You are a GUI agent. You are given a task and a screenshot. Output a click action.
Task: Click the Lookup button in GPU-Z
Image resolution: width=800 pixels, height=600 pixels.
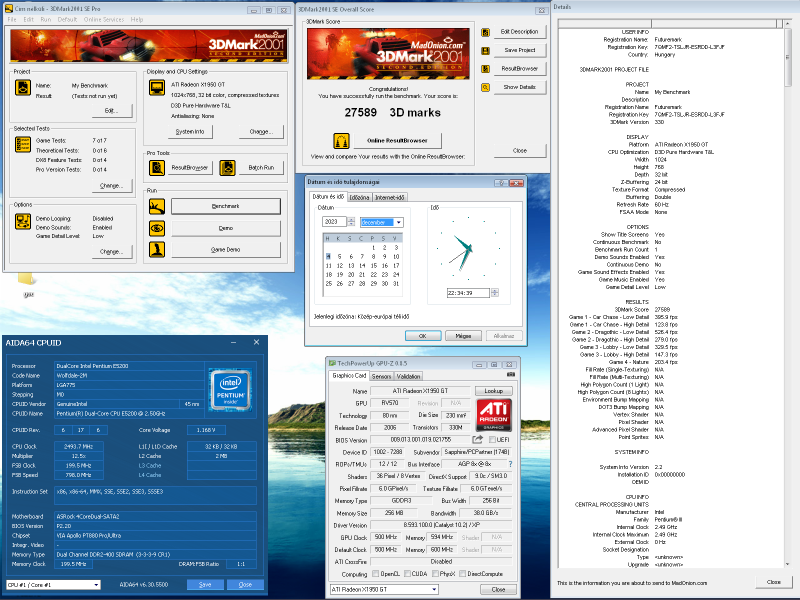coord(493,391)
